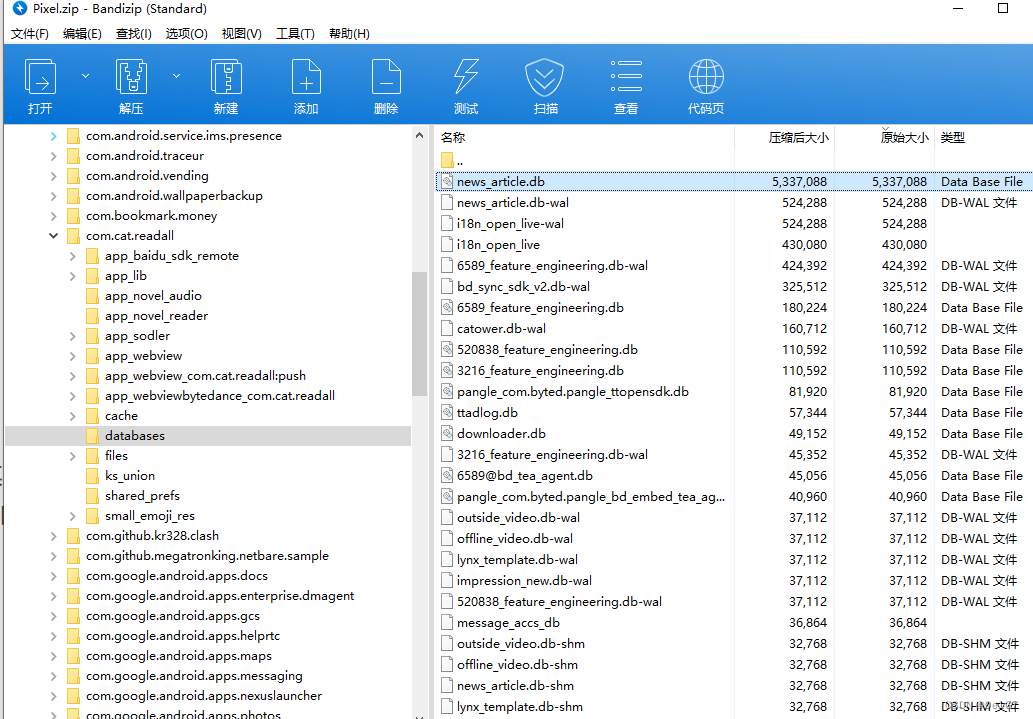Expand the app_lib folder
The image size is (1033, 719).
72,276
